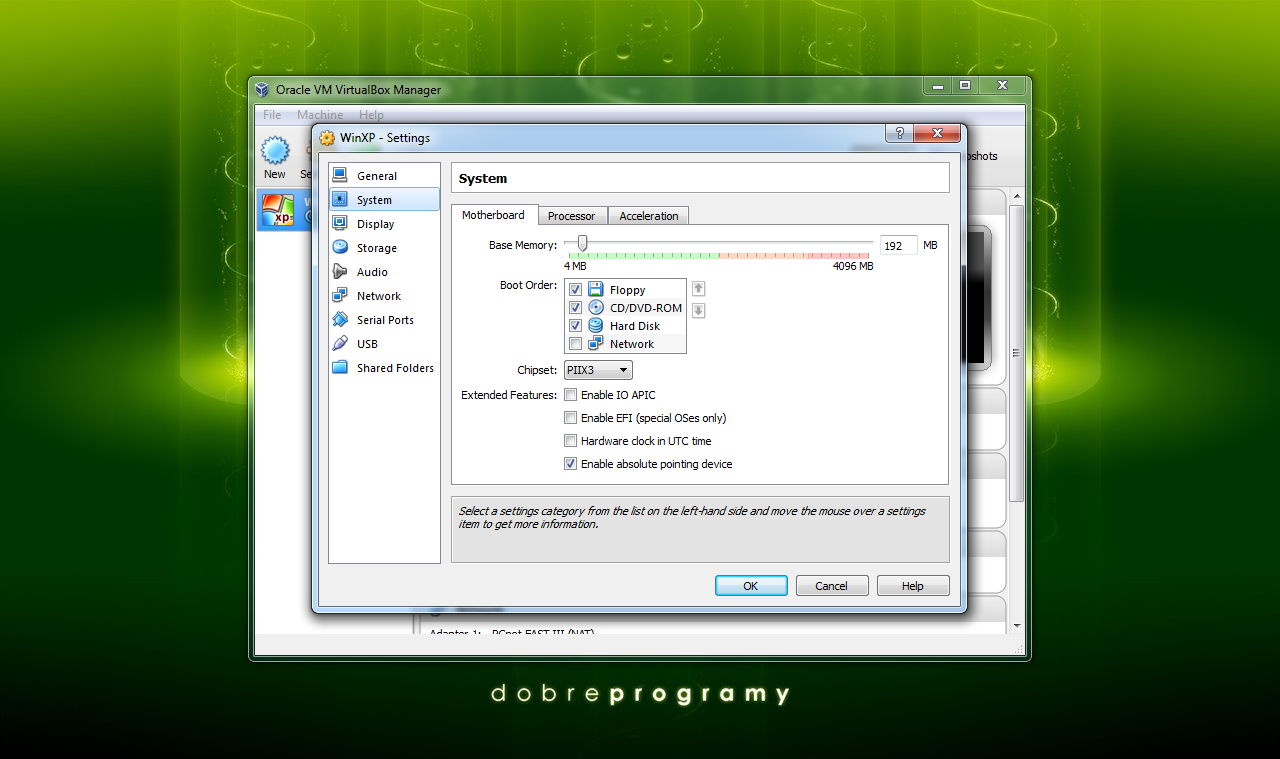This screenshot has height=759, width=1280.
Task: Select the Serial Ports category label
Action: (x=385, y=320)
